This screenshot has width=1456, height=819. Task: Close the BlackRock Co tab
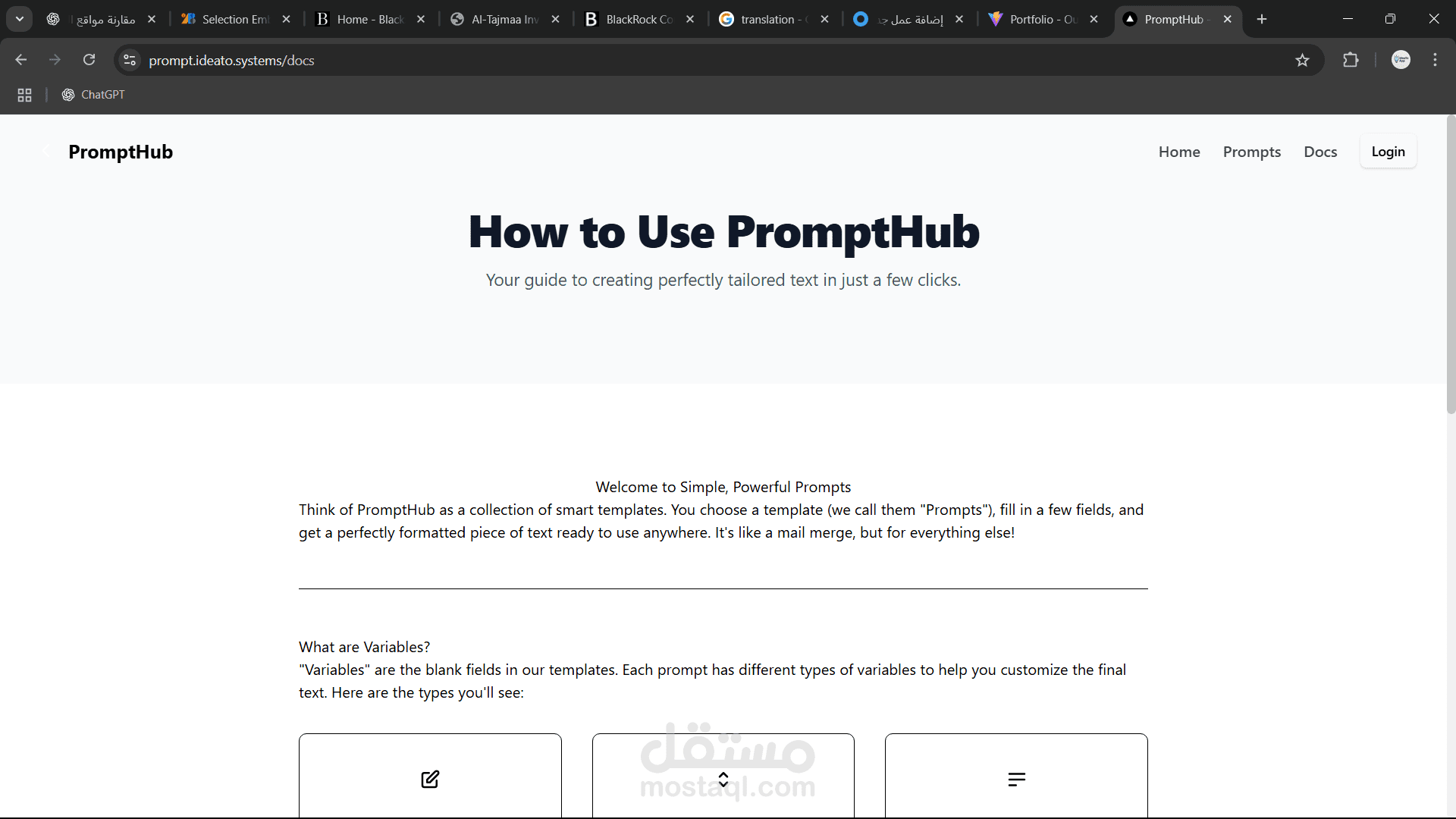(x=690, y=19)
